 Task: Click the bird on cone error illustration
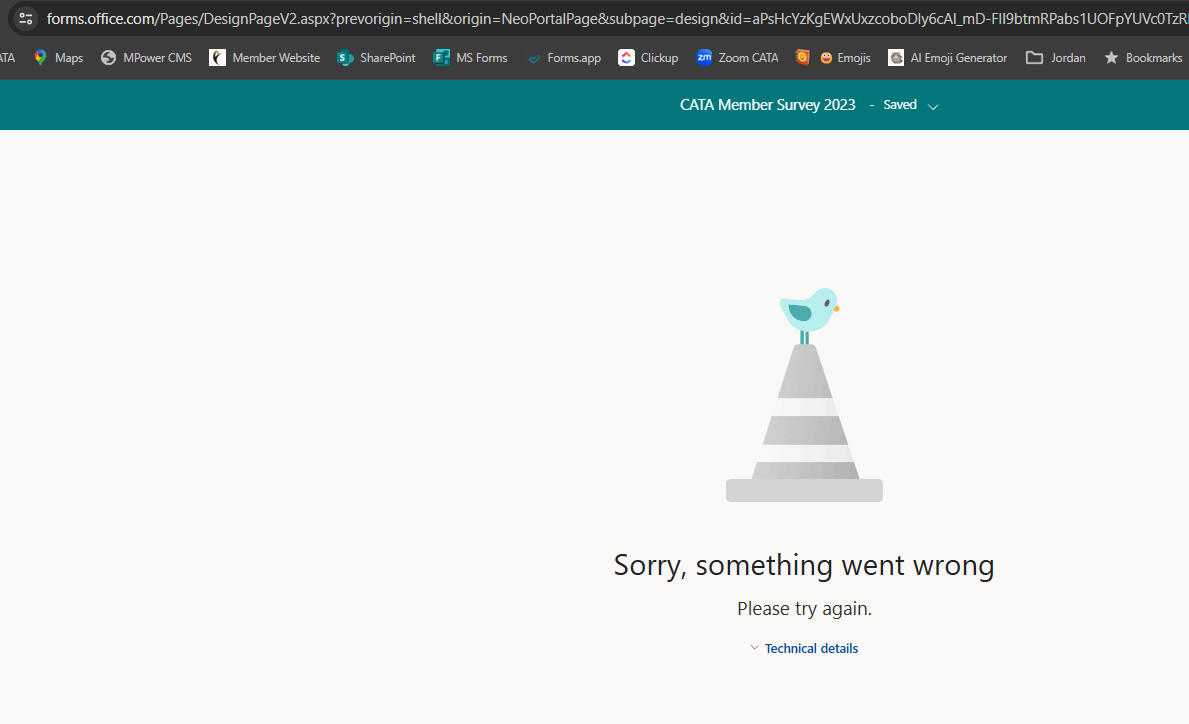click(805, 394)
